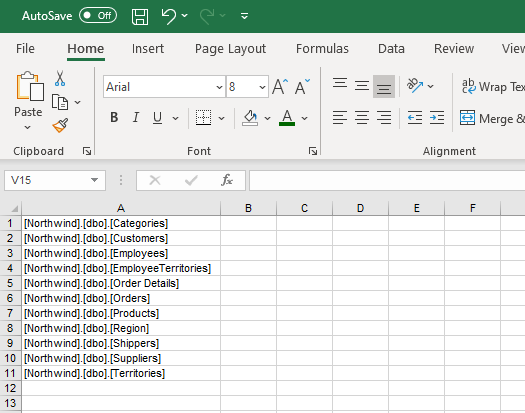
Task: Click the Increase Indent icon
Action: click(x=437, y=118)
